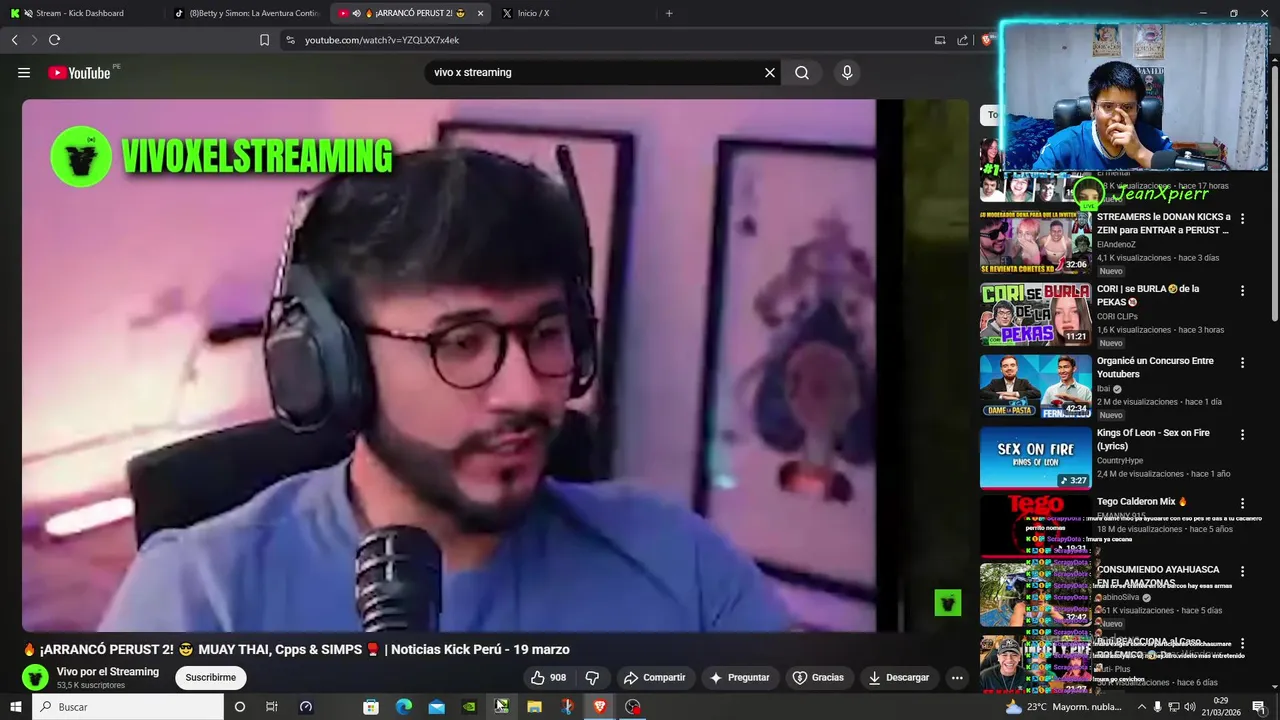Open the YouTube hamburger guide menu
1280x720 pixels.
pyautogui.click(x=24, y=72)
